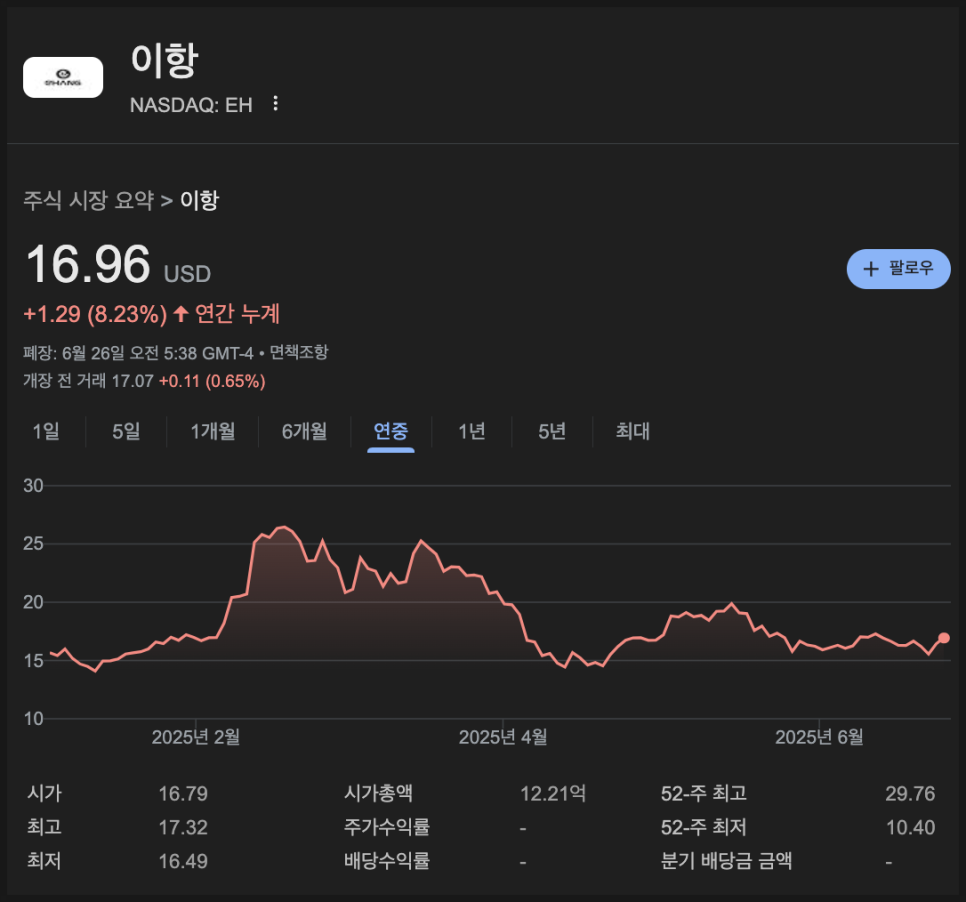966x902 pixels.
Task: Open the three-dot more options menu
Action: (275, 104)
